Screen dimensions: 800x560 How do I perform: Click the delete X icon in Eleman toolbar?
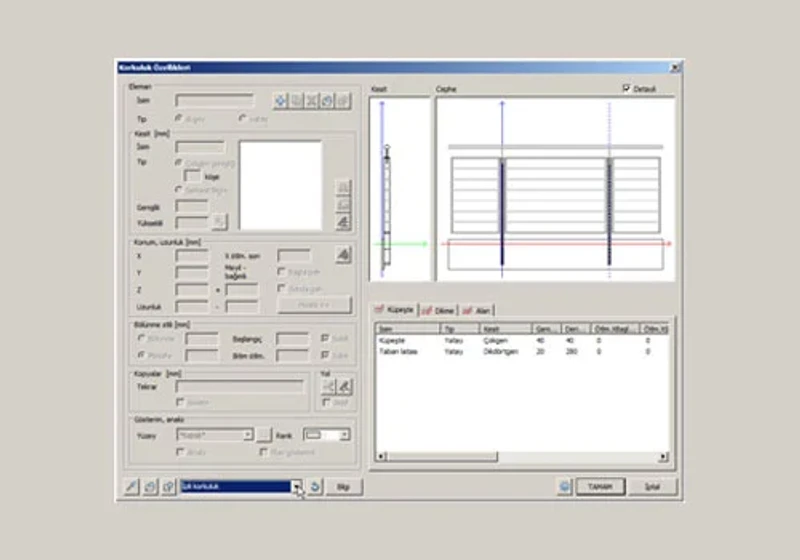click(312, 100)
